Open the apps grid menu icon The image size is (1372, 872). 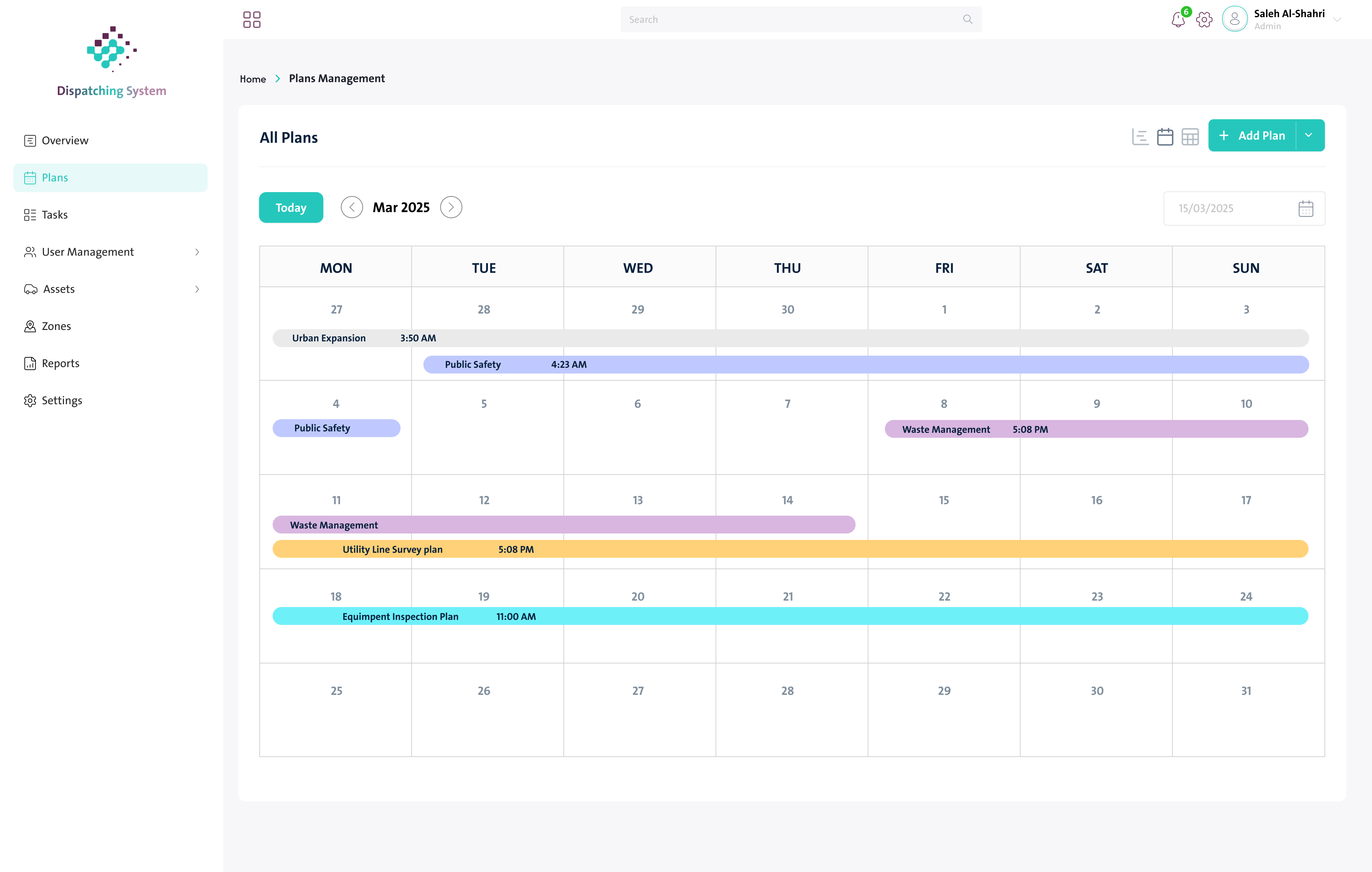tap(251, 19)
